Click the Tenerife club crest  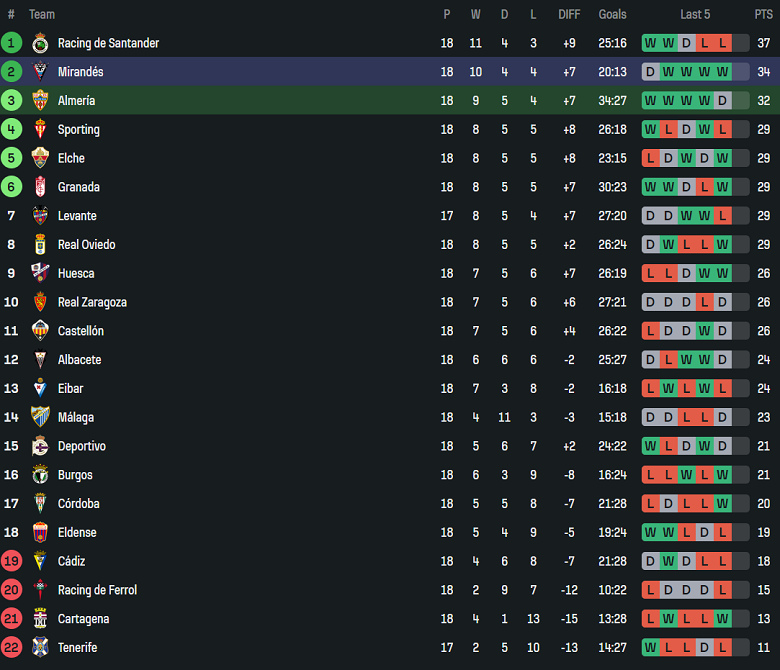(40, 647)
